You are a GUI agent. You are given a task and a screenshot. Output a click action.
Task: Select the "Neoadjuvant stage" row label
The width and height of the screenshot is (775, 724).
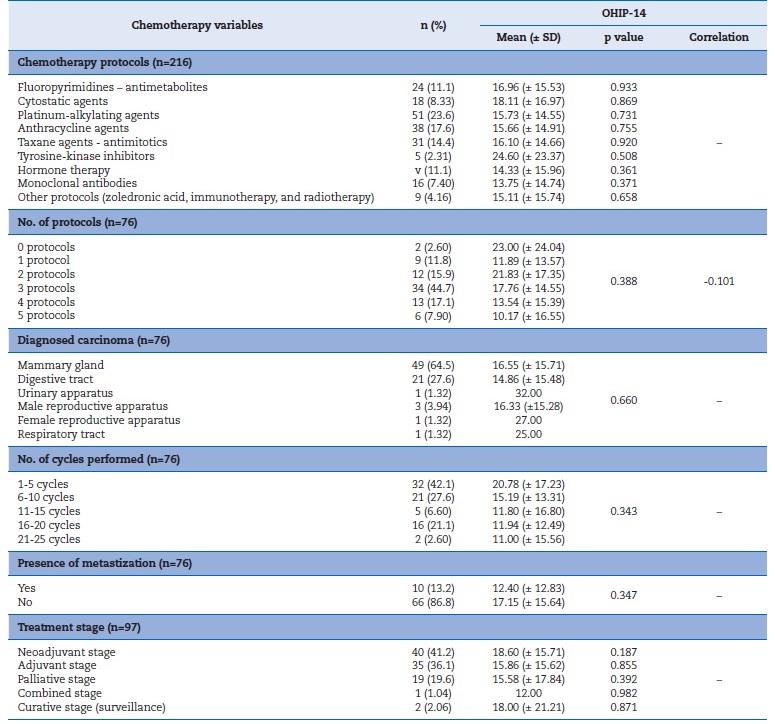[68, 651]
